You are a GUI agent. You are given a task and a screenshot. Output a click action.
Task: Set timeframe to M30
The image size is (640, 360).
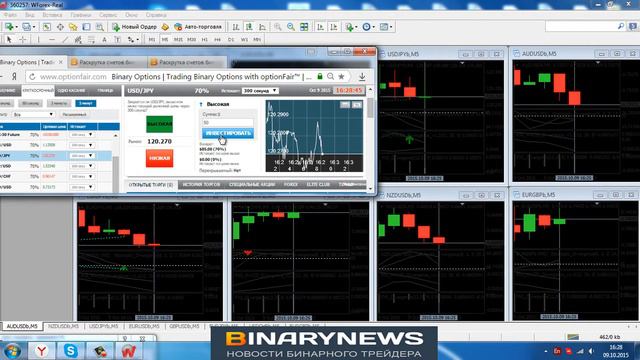coord(191,40)
